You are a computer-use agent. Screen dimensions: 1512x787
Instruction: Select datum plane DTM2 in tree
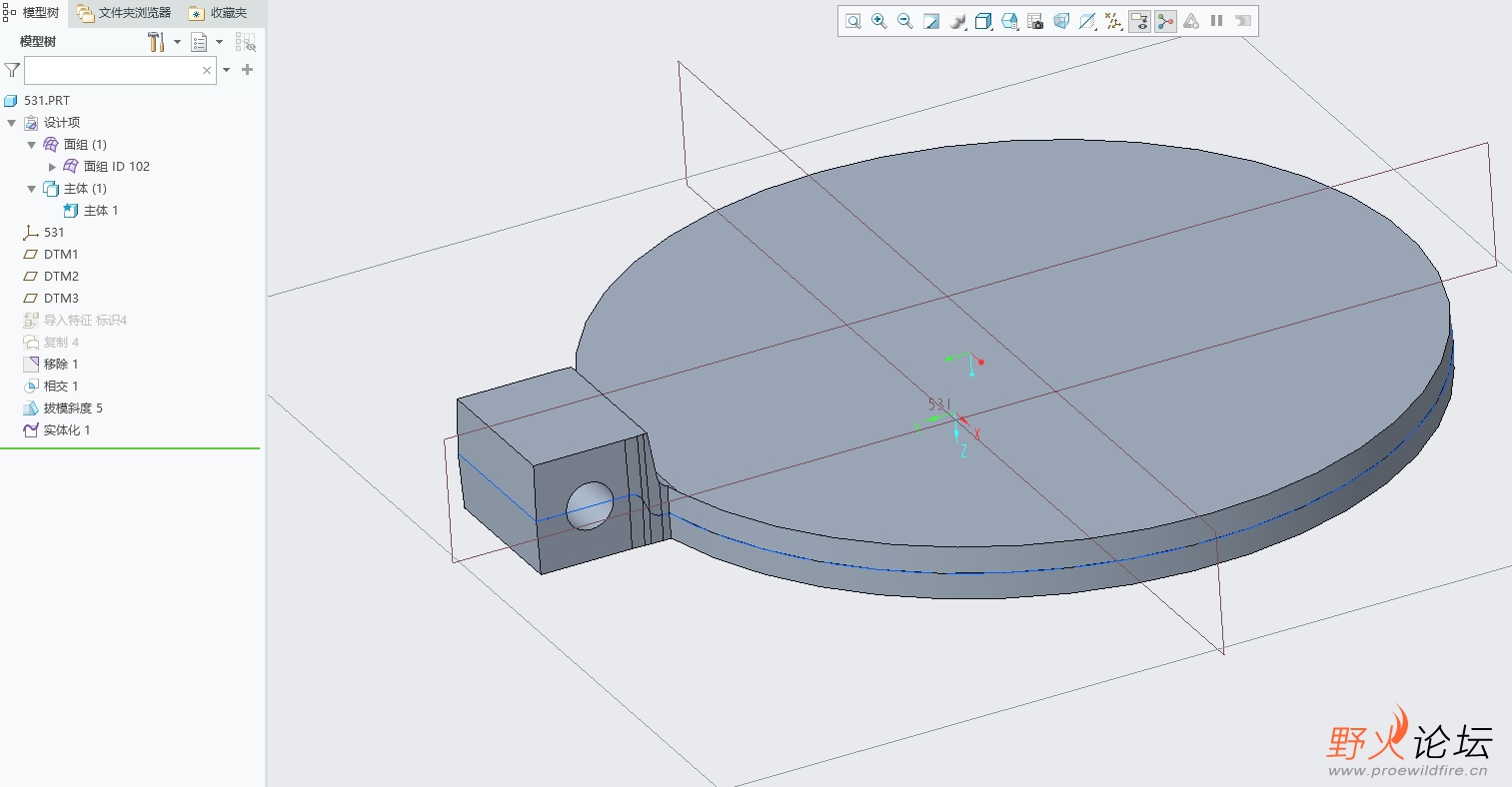50,277
